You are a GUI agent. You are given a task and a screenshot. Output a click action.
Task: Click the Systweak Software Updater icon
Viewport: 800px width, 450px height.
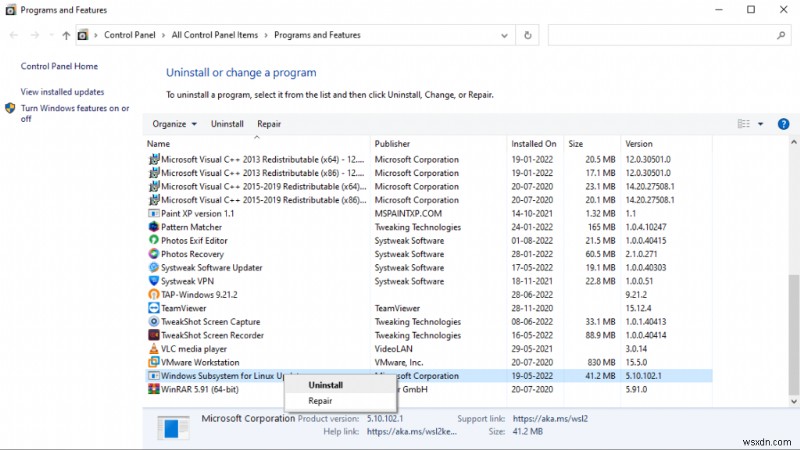[153, 267]
